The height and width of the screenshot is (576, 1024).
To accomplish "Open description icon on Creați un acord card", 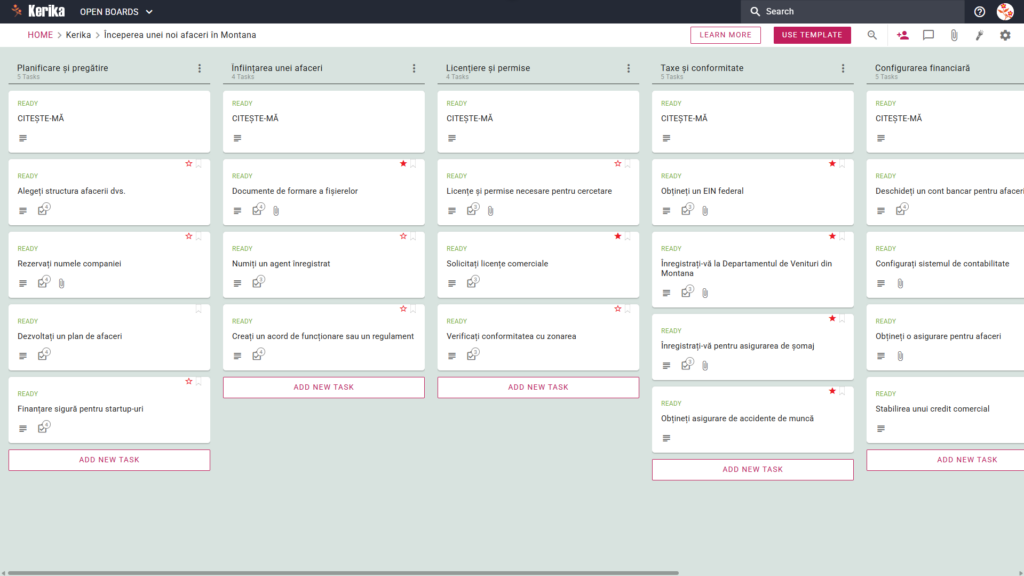I will (x=237, y=356).
